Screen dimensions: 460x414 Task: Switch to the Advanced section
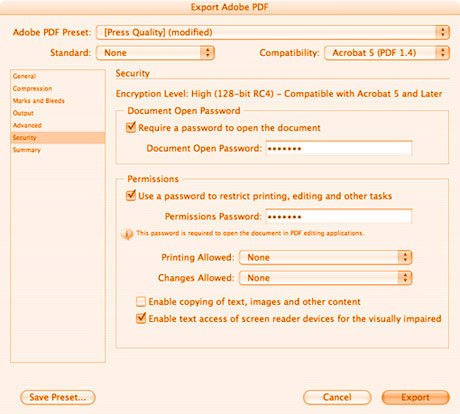point(58,125)
